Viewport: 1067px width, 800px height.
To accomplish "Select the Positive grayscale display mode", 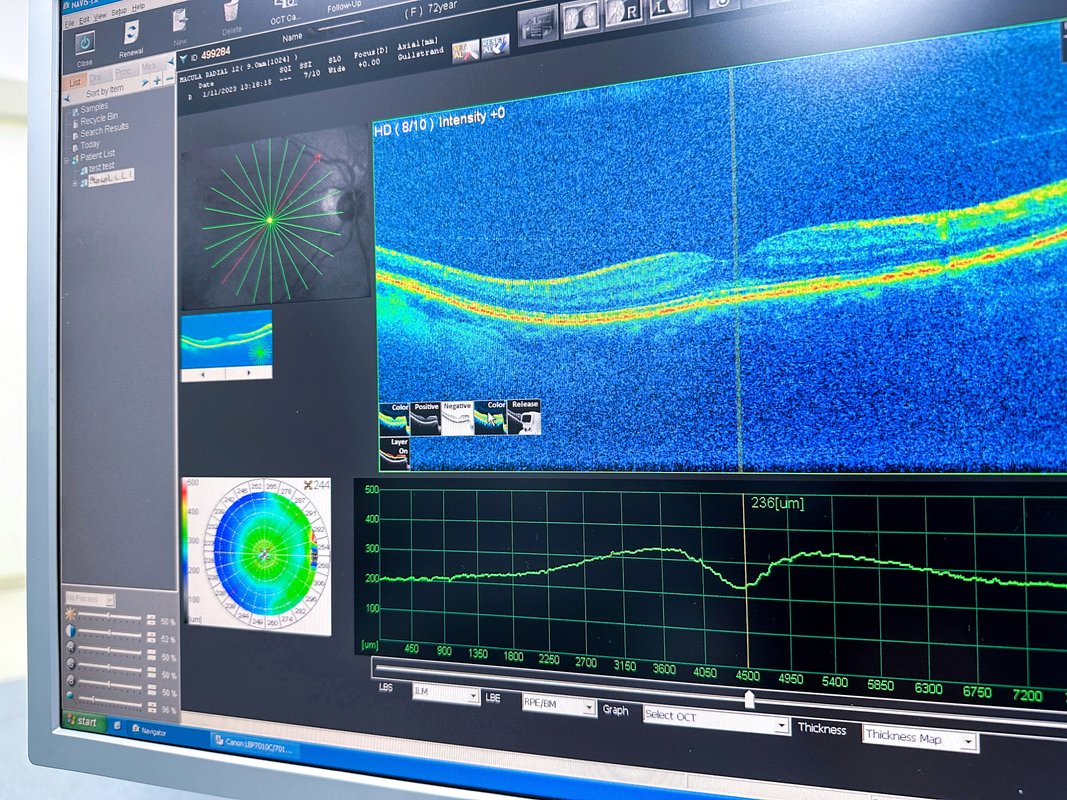I will pyautogui.click(x=426, y=418).
